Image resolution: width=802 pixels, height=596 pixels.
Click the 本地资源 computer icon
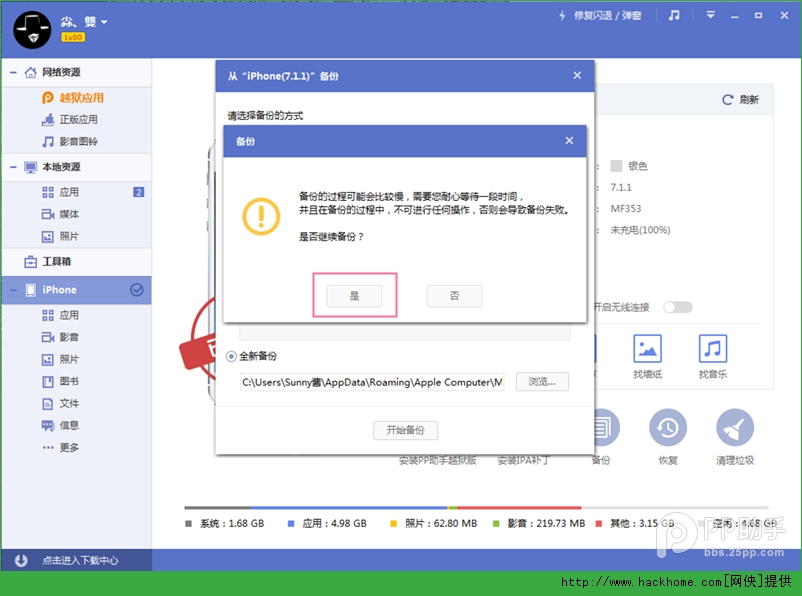(x=31, y=167)
